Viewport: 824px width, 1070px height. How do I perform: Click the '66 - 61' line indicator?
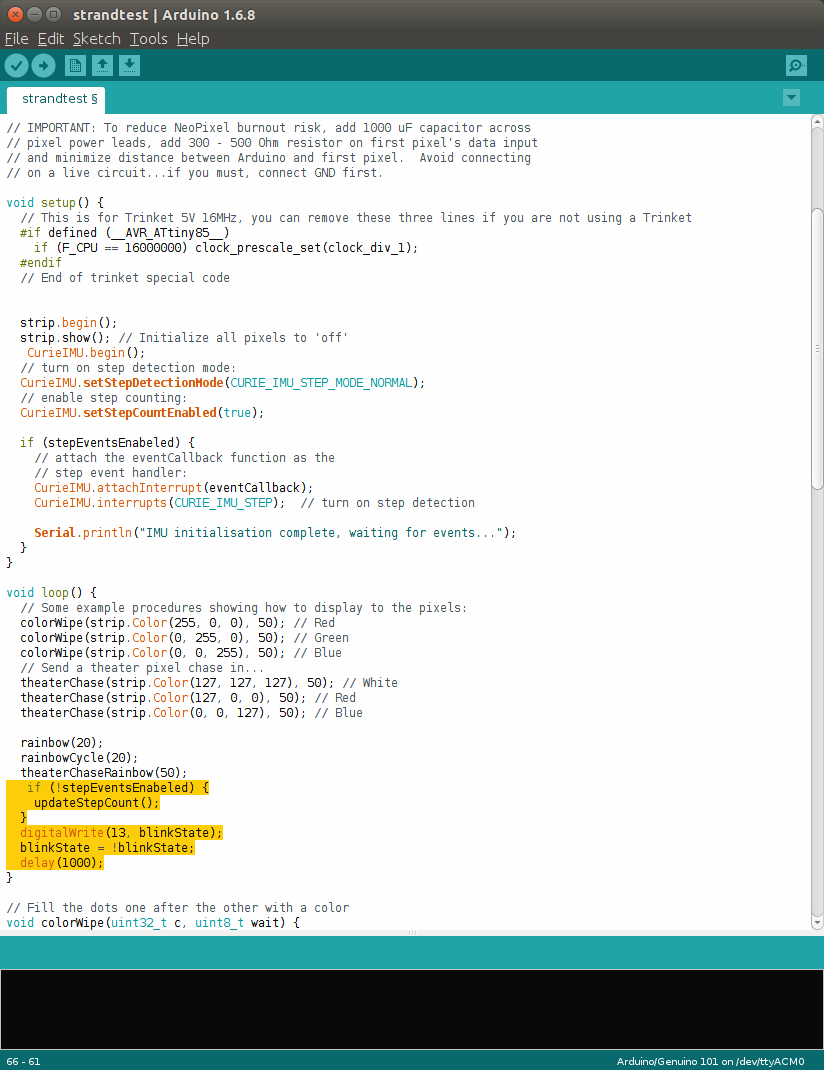point(23,1062)
